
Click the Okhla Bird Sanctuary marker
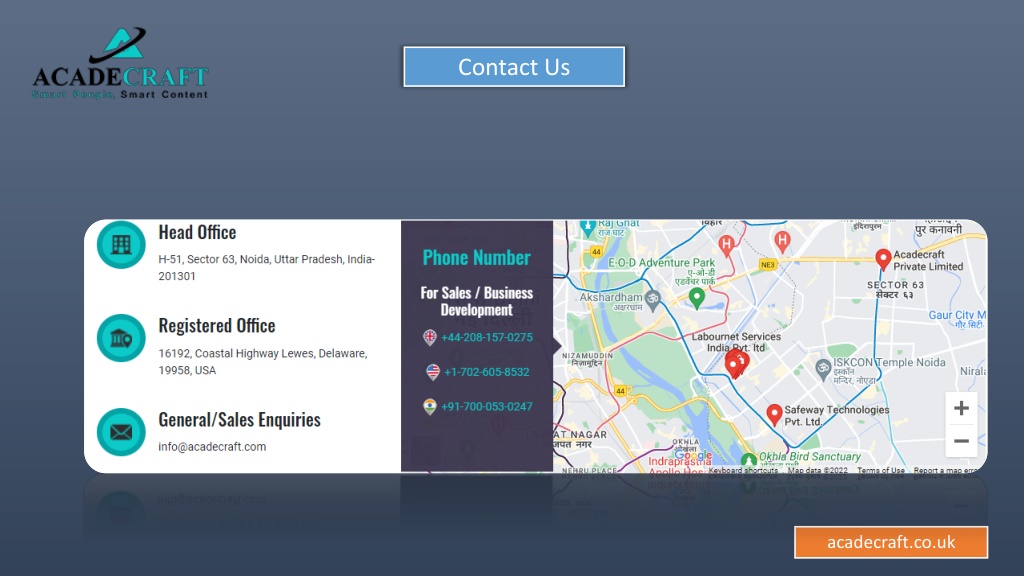[x=749, y=459]
